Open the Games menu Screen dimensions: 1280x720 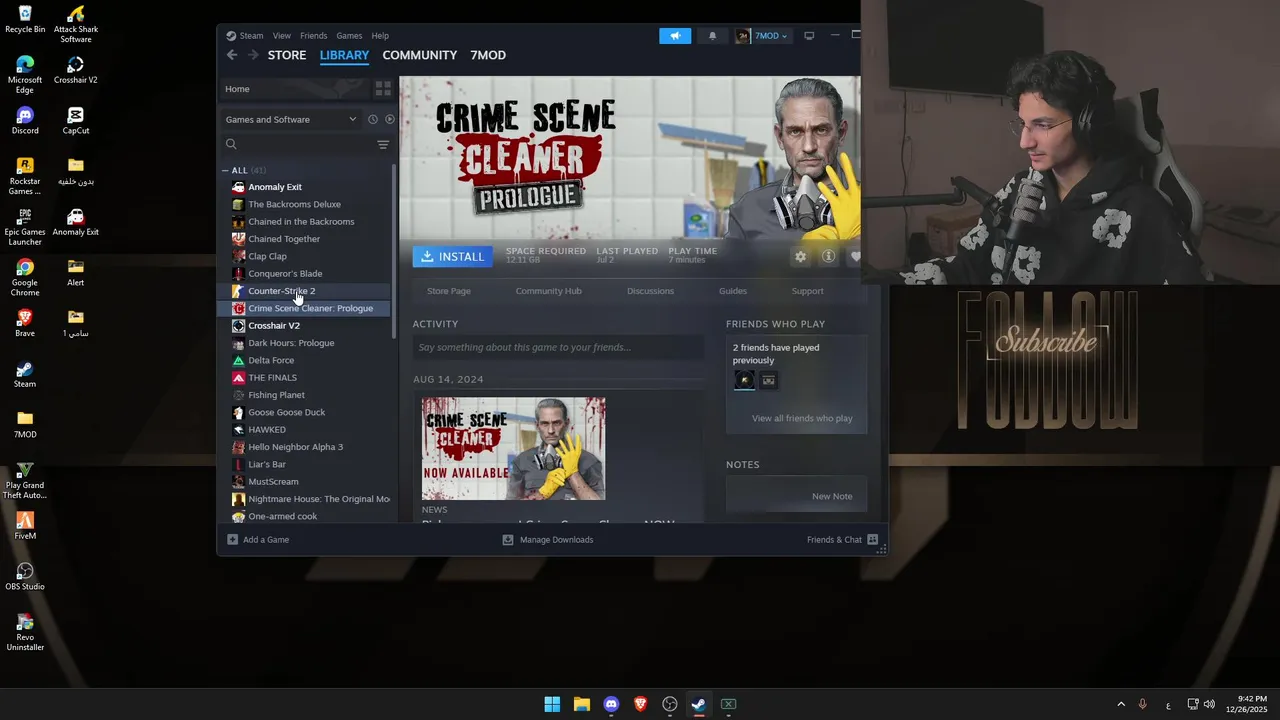(349, 35)
